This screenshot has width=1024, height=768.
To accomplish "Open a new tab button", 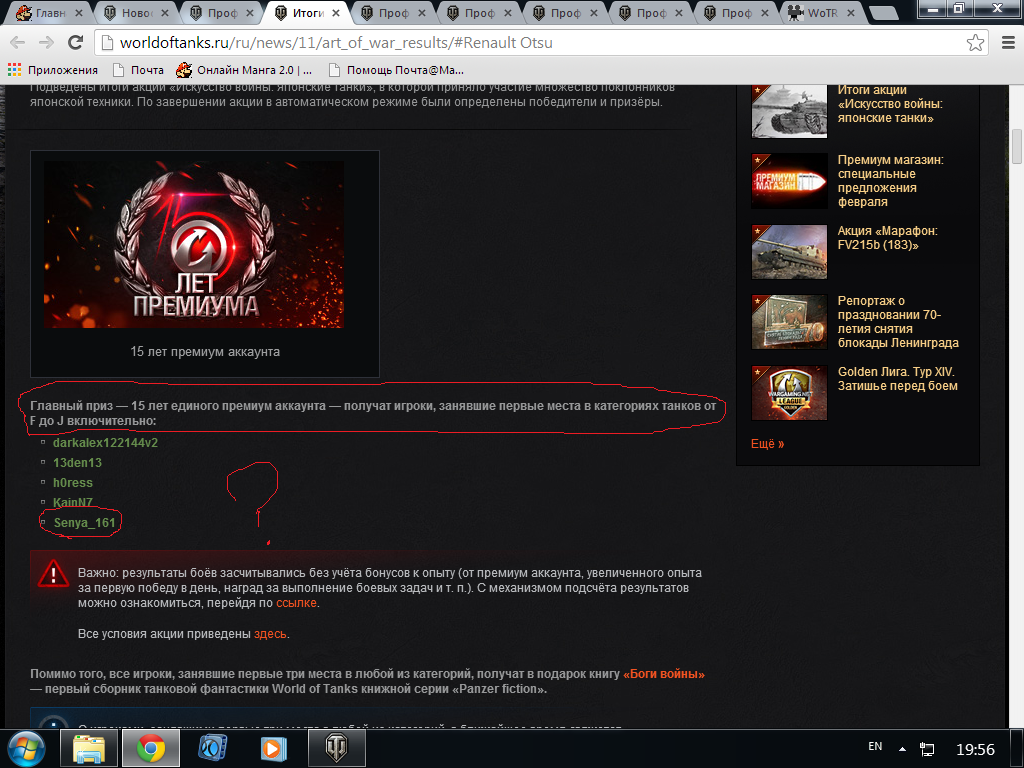I will [884, 12].
